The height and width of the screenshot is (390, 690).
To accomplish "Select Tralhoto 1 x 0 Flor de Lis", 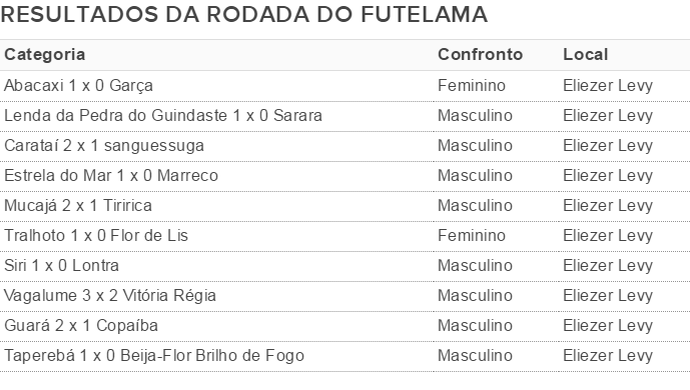I will pos(96,235).
